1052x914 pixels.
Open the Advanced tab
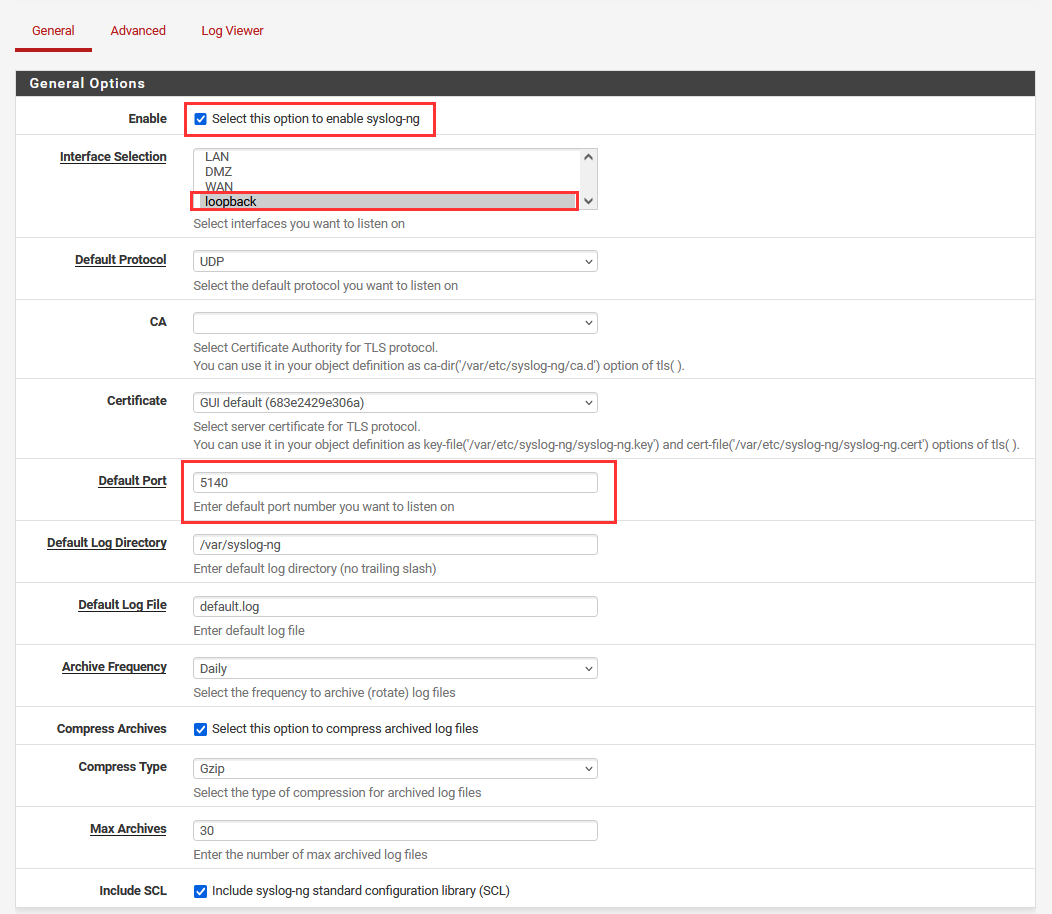[x=138, y=31]
